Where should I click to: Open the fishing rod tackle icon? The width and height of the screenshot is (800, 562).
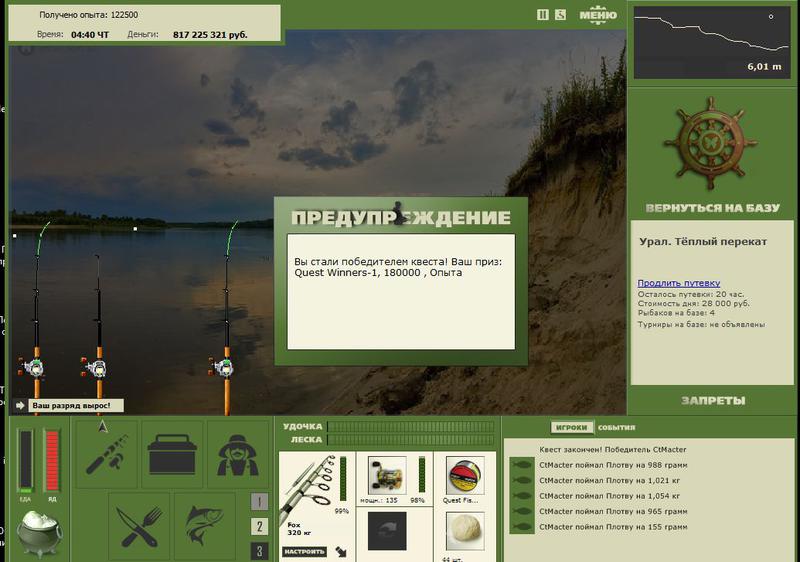pos(107,453)
